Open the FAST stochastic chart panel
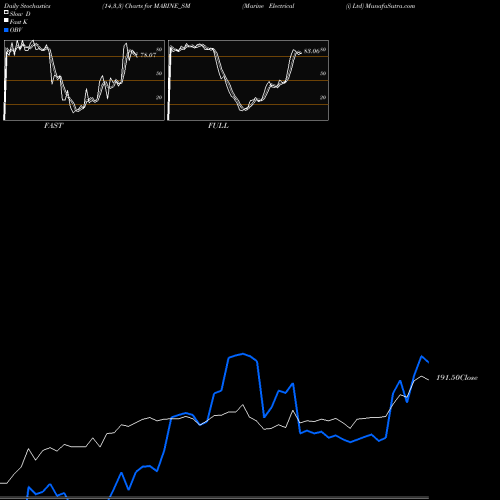Image resolution: width=500 pixels, height=500 pixels. pos(84,80)
